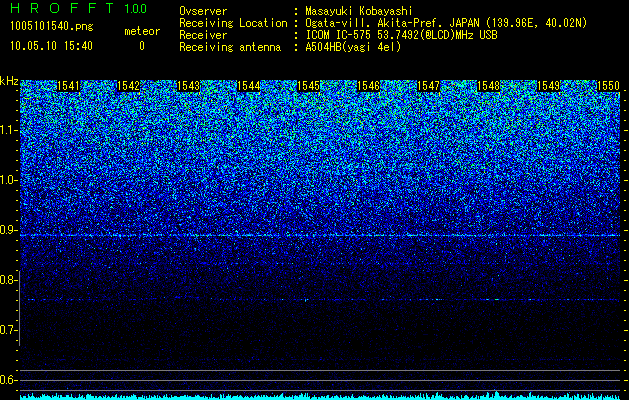Click the 0.7 kHz axis label

coord(8,330)
